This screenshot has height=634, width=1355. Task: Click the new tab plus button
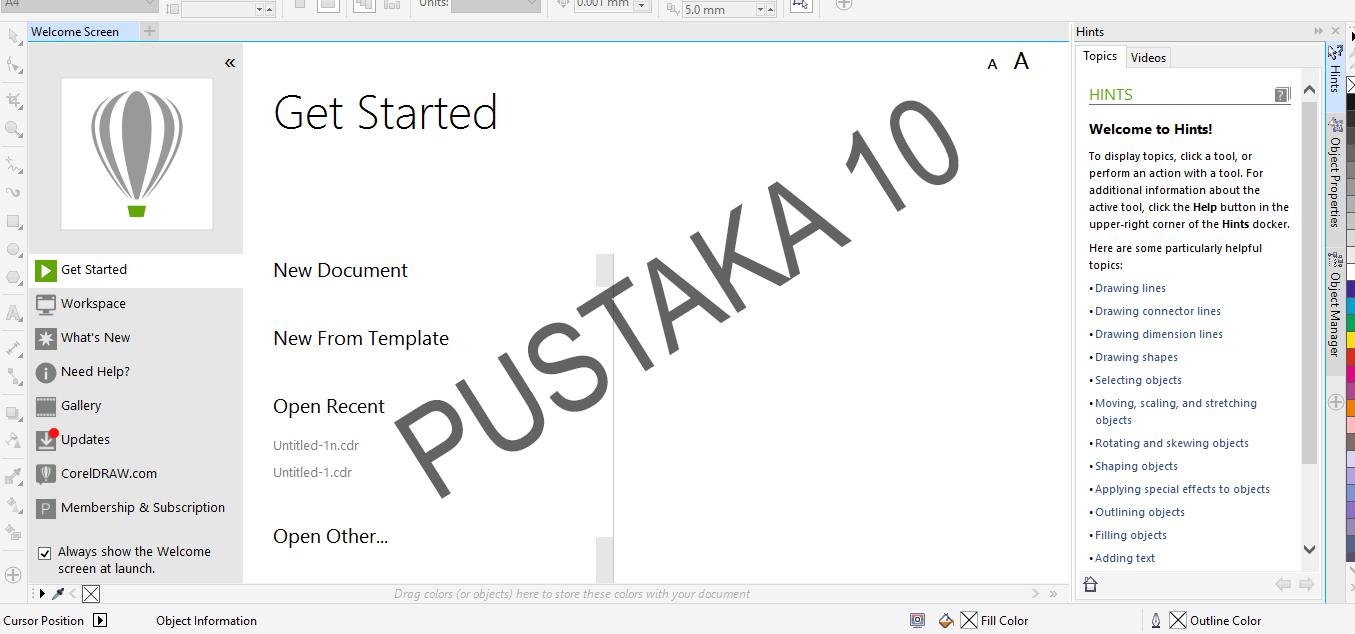click(x=149, y=32)
